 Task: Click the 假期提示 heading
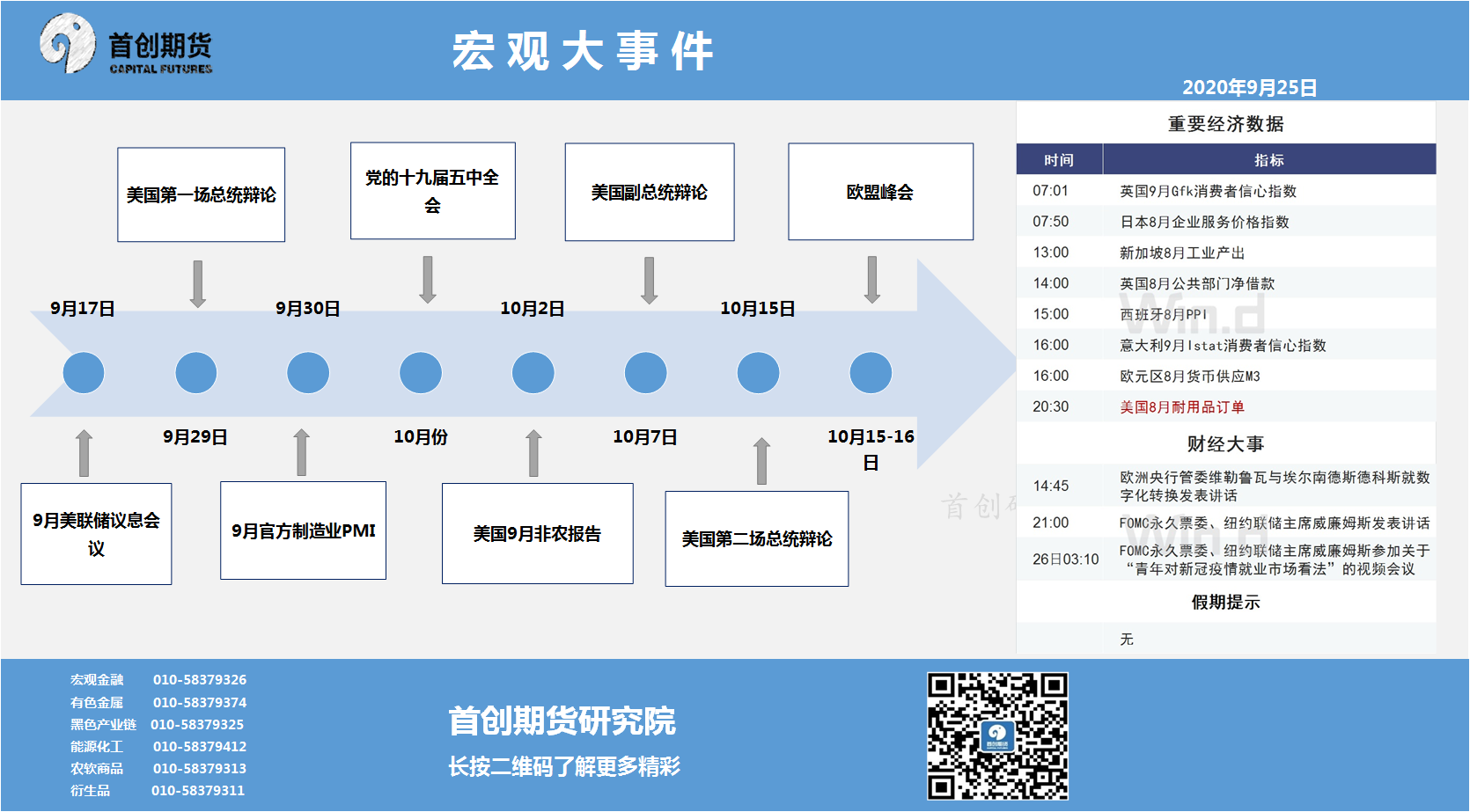click(1226, 603)
